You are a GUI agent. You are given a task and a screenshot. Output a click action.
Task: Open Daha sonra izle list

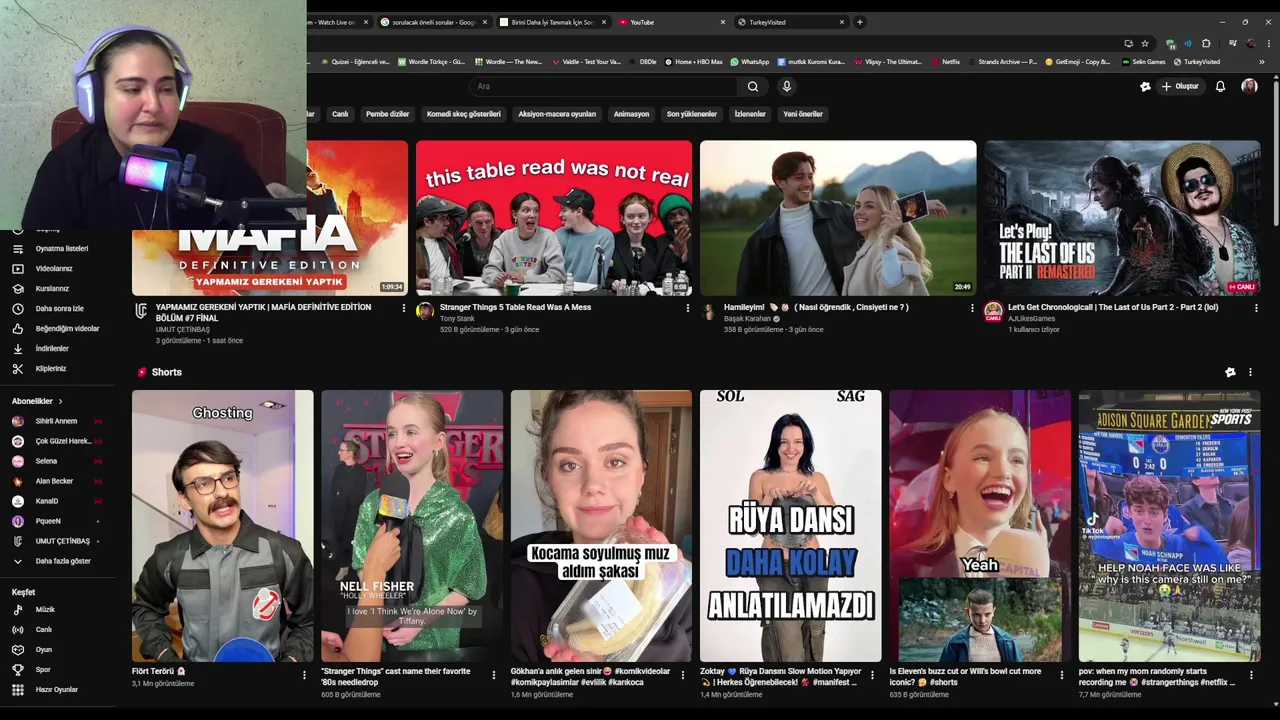[x=60, y=308]
